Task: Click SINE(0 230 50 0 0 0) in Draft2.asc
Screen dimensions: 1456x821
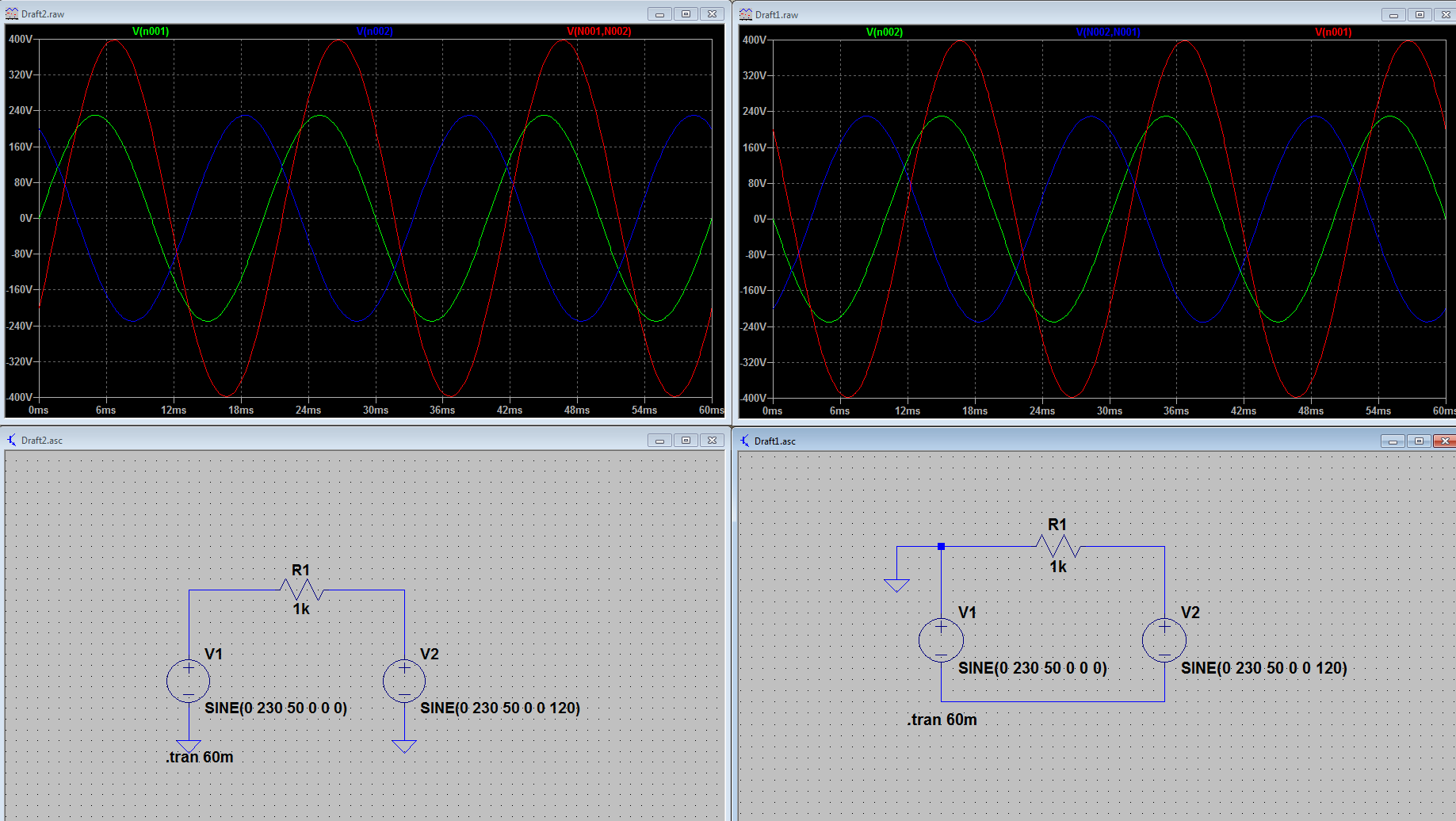Action: point(276,708)
